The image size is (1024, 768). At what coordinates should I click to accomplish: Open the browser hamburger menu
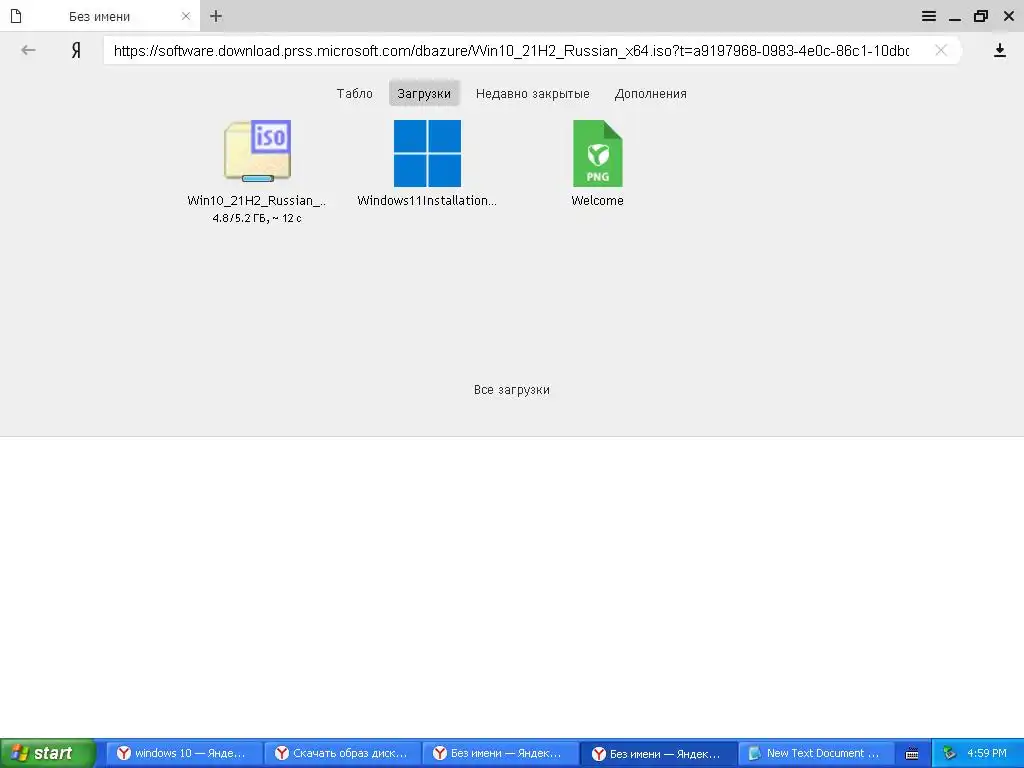point(929,16)
